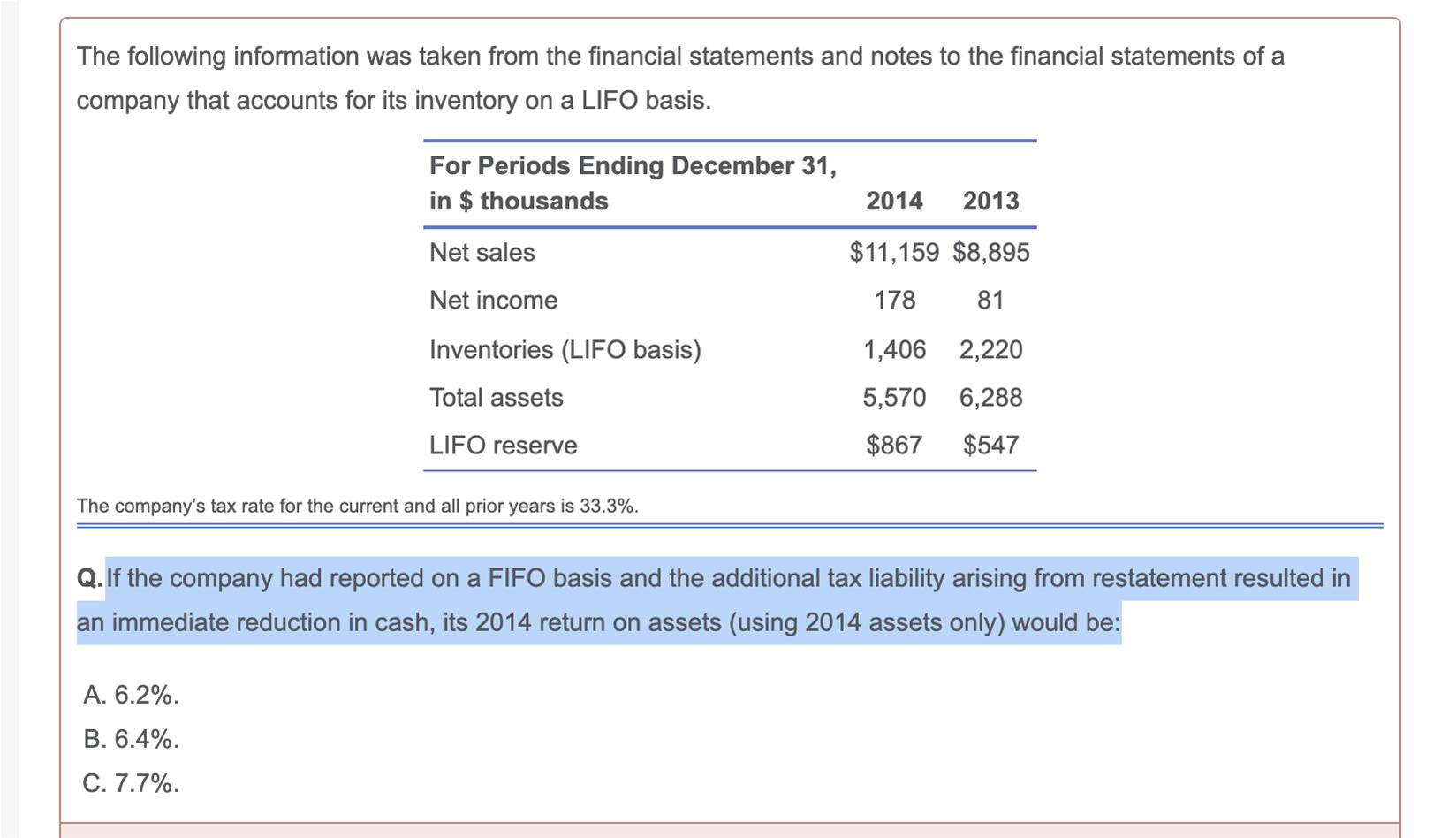Select answer option B. 6.4%
Viewport: 1456px width, 838px height.
click(x=131, y=739)
